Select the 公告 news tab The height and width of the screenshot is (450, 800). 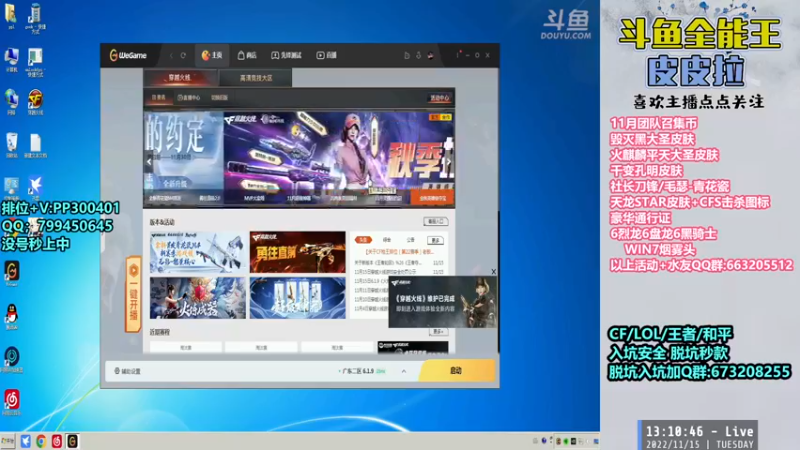coord(411,240)
